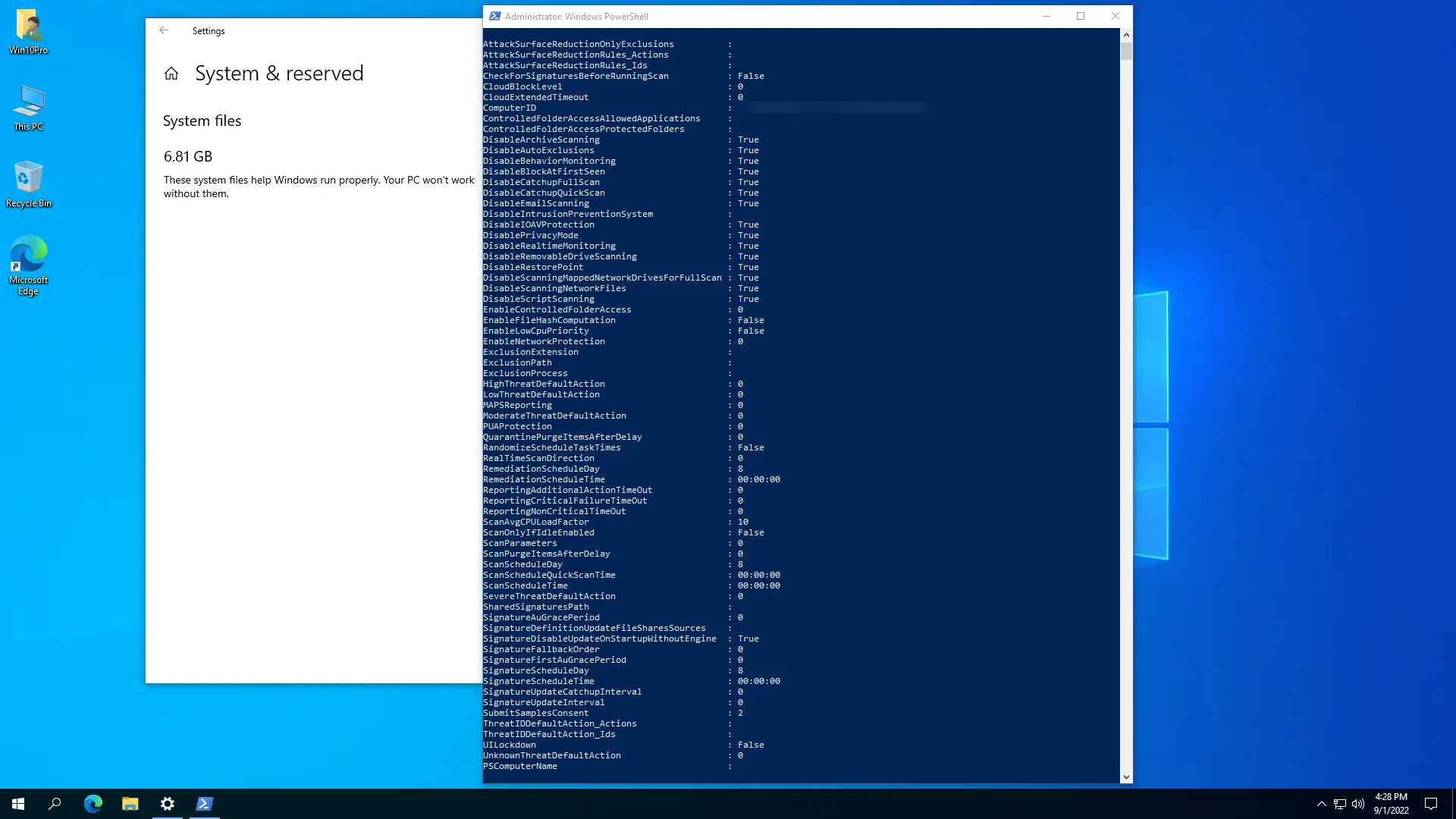Screen dimensions: 1456x819
Task: Open the taskbar clock and calendar
Action: coord(1391,804)
